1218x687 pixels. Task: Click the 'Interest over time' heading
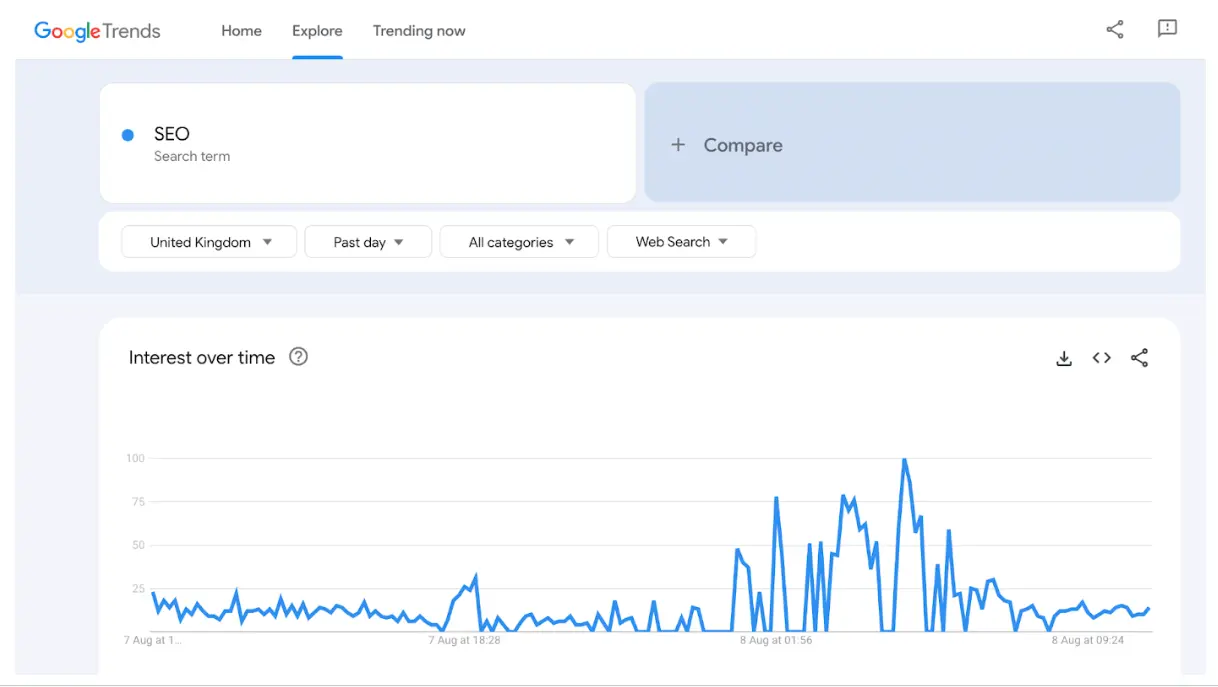pyautogui.click(x=202, y=357)
